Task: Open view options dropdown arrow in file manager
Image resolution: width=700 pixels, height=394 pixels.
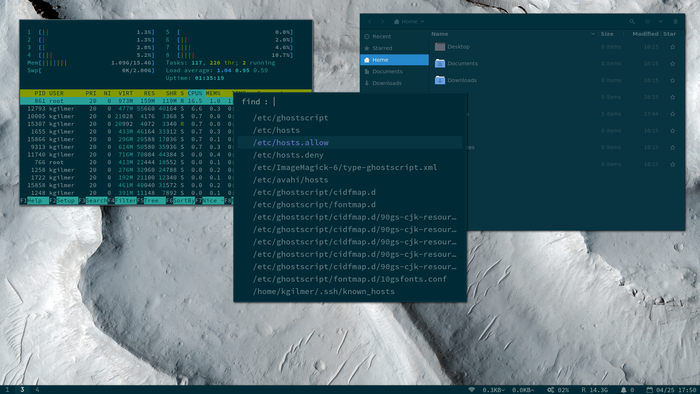Action: tap(660, 21)
